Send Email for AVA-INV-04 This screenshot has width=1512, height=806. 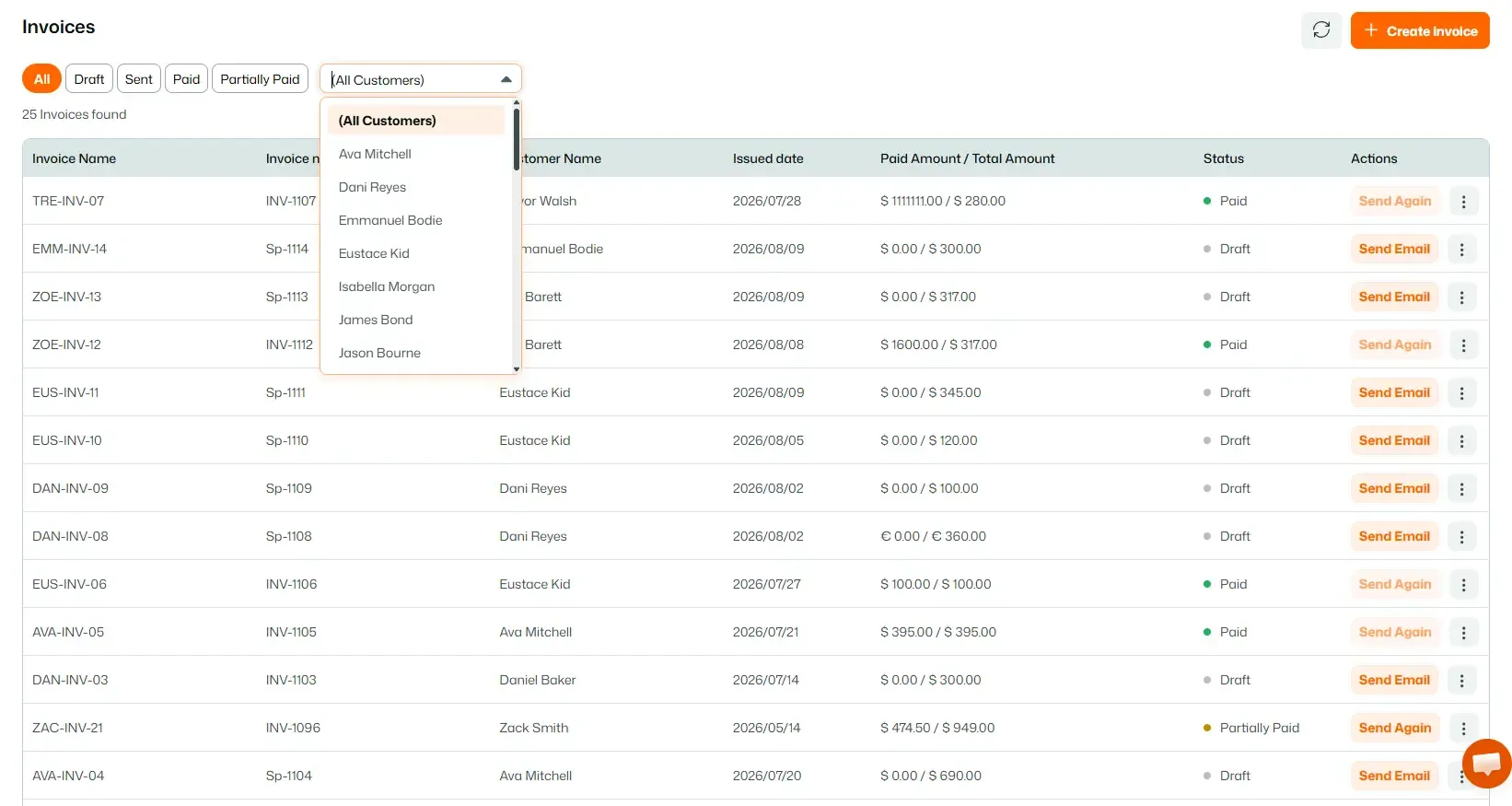pos(1394,776)
